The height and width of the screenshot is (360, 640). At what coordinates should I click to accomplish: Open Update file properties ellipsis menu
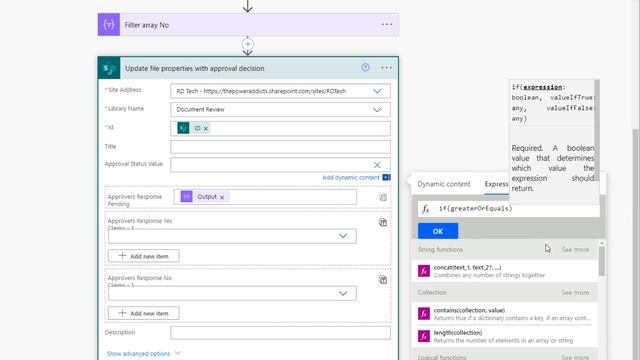386,68
